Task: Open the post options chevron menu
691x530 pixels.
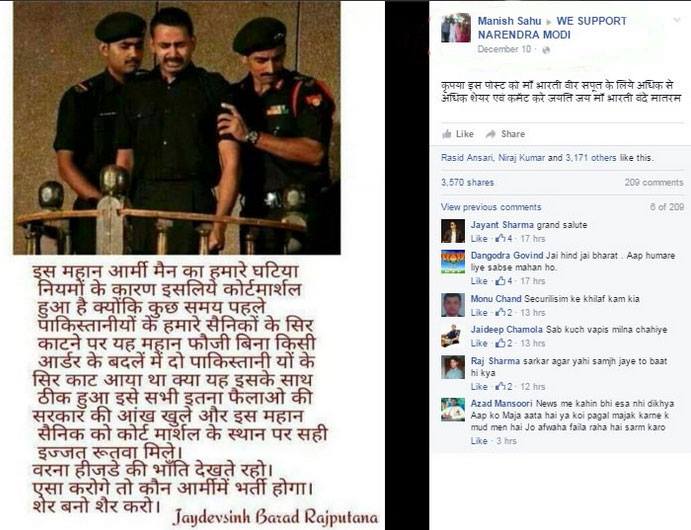Action: pyautogui.click(x=676, y=20)
